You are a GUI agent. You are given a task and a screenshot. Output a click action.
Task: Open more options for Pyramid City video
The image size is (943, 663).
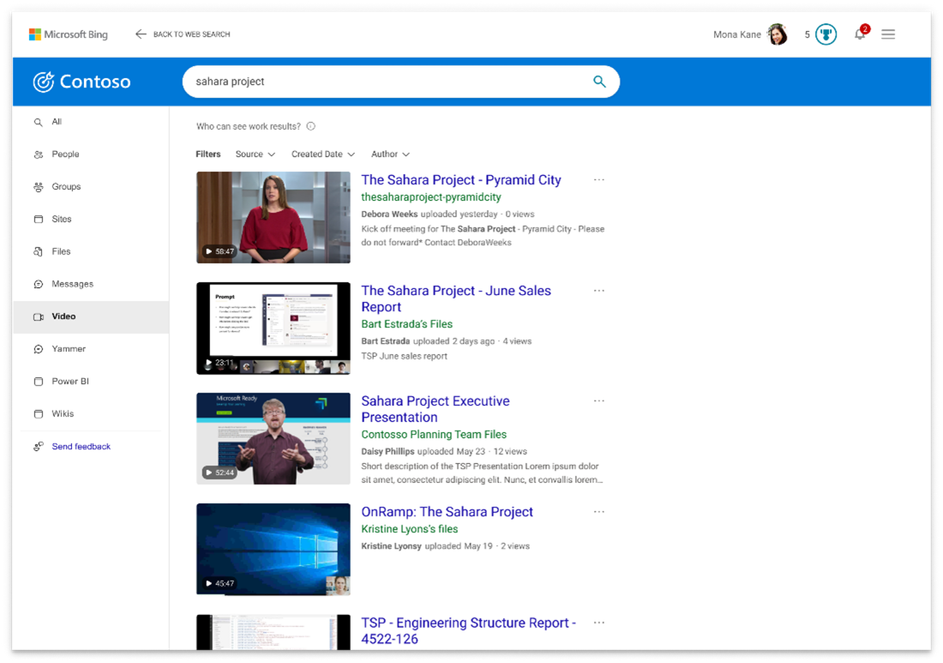point(599,180)
